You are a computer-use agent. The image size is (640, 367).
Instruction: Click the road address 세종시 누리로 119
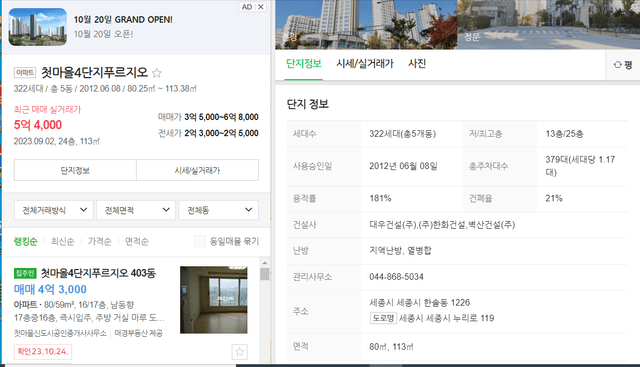(447, 318)
